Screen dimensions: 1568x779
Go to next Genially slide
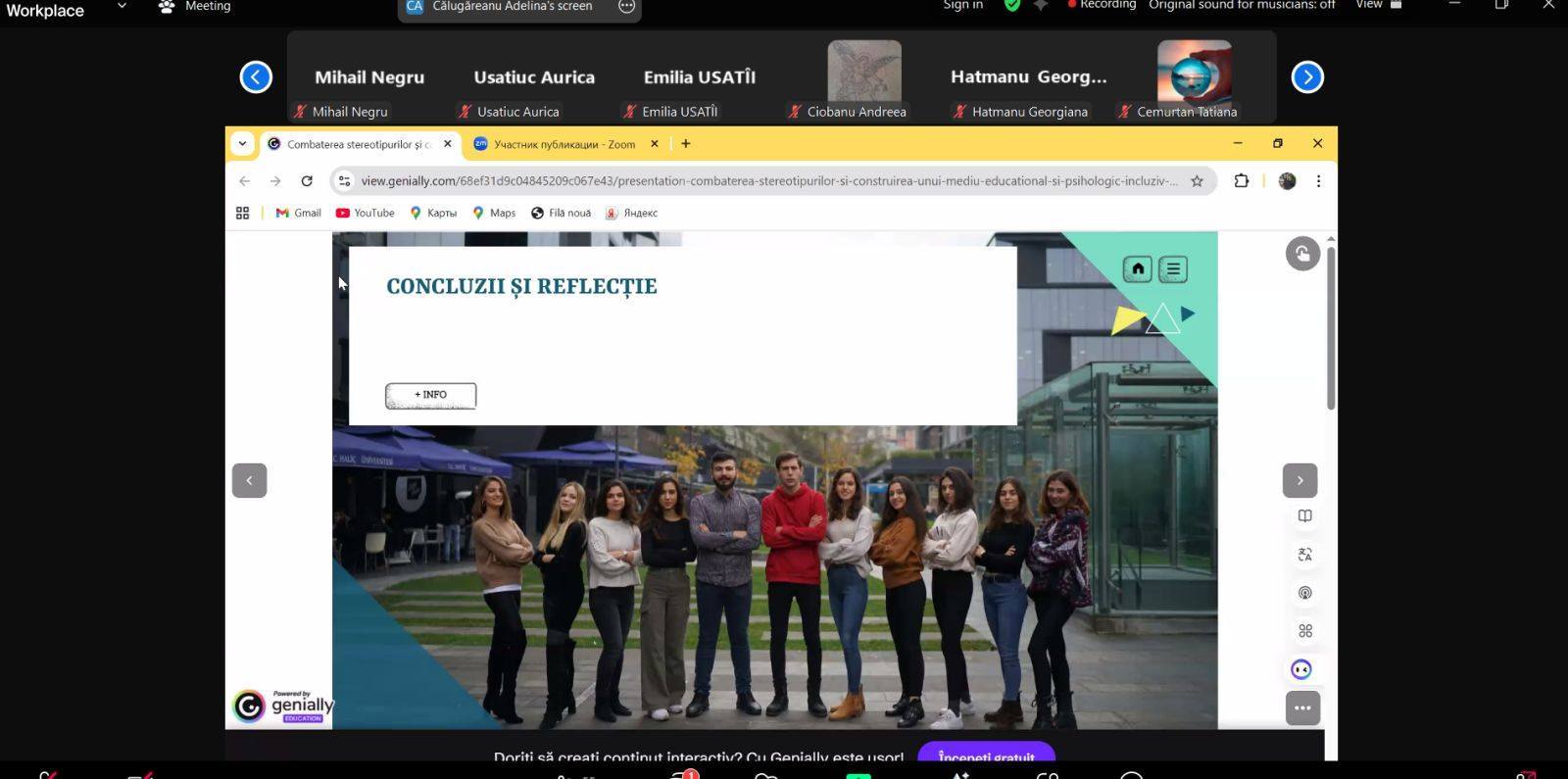(1299, 480)
